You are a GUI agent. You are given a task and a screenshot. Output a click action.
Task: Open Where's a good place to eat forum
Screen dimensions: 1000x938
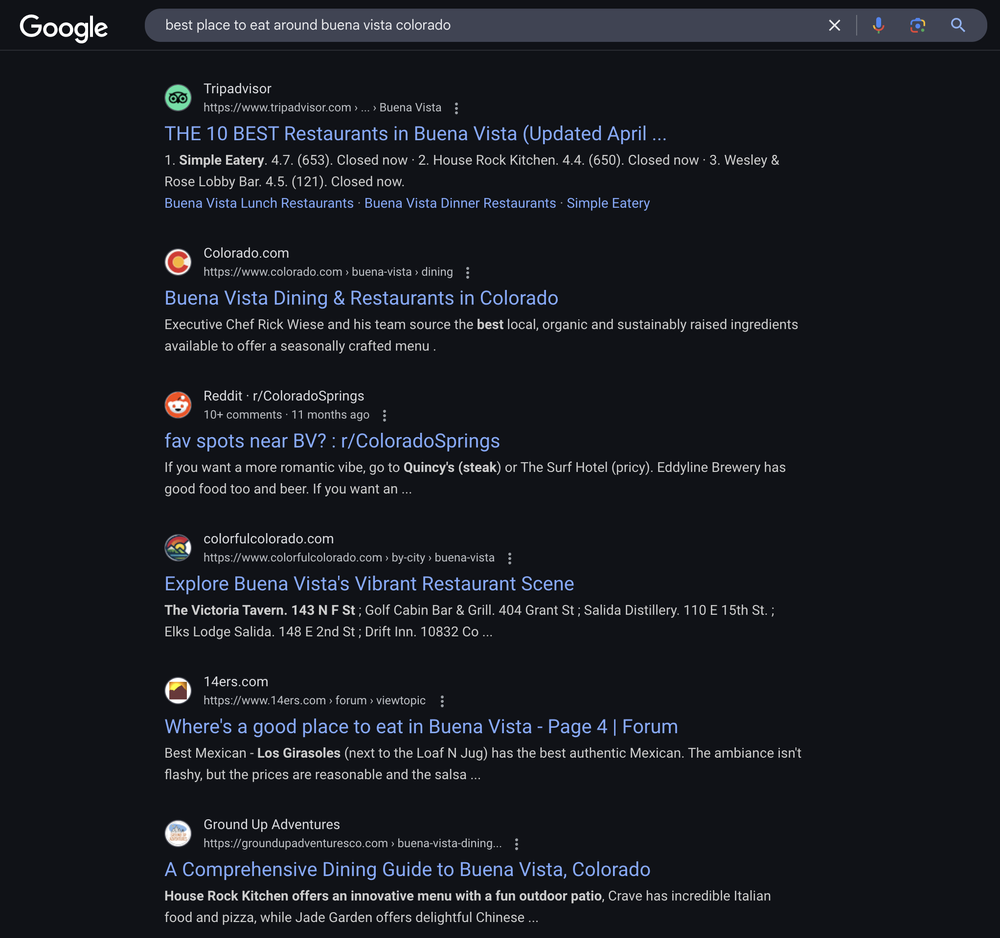(421, 727)
